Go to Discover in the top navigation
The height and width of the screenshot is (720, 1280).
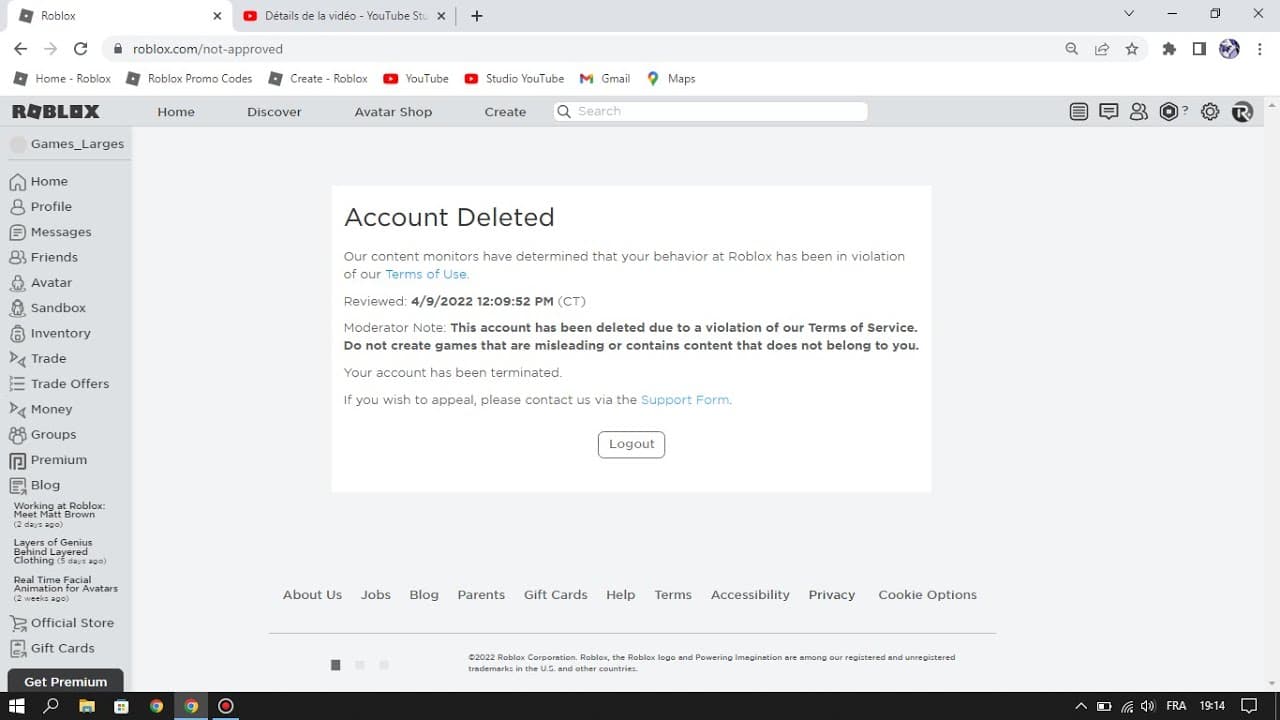click(x=274, y=112)
